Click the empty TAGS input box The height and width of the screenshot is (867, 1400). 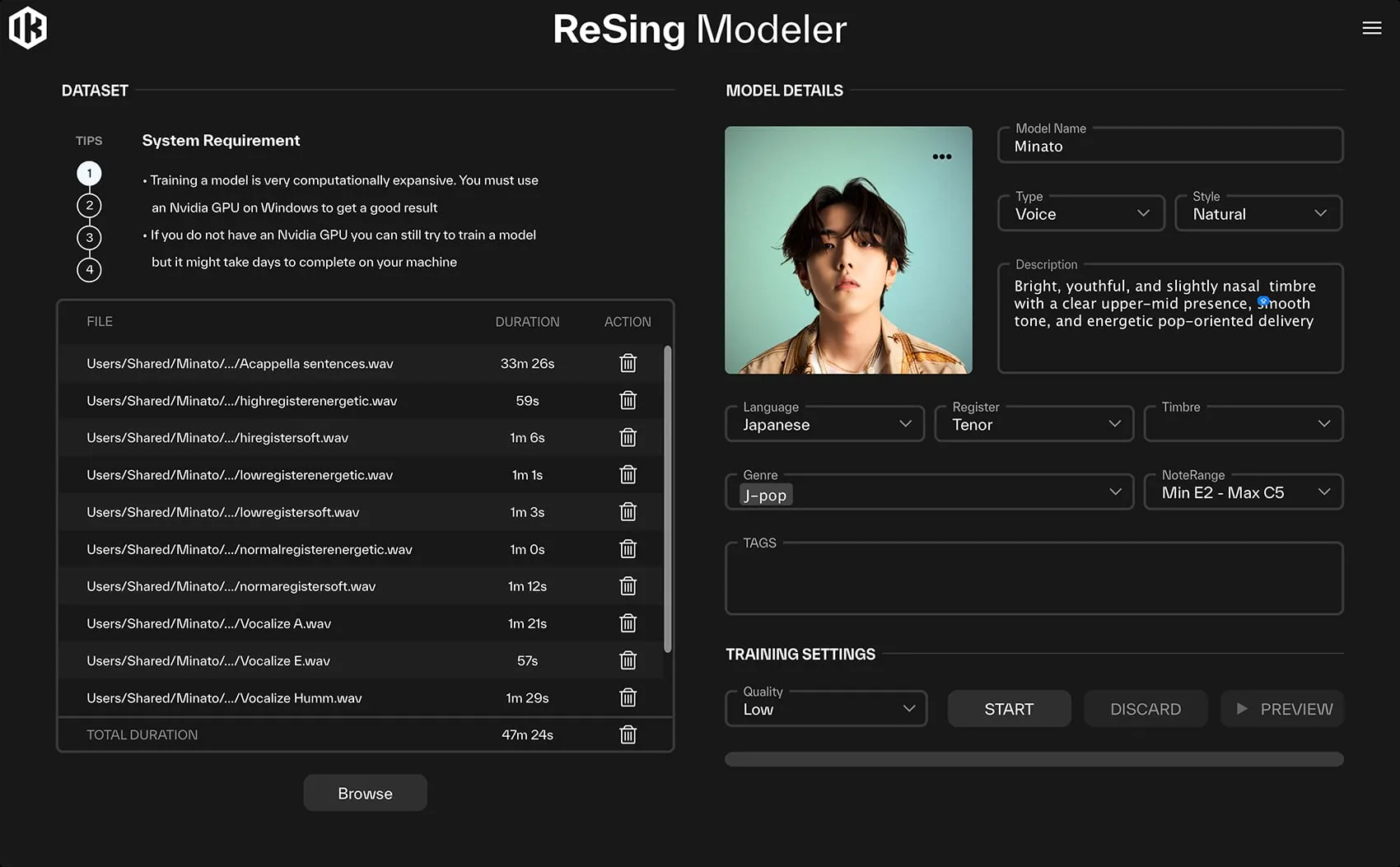(1034, 579)
